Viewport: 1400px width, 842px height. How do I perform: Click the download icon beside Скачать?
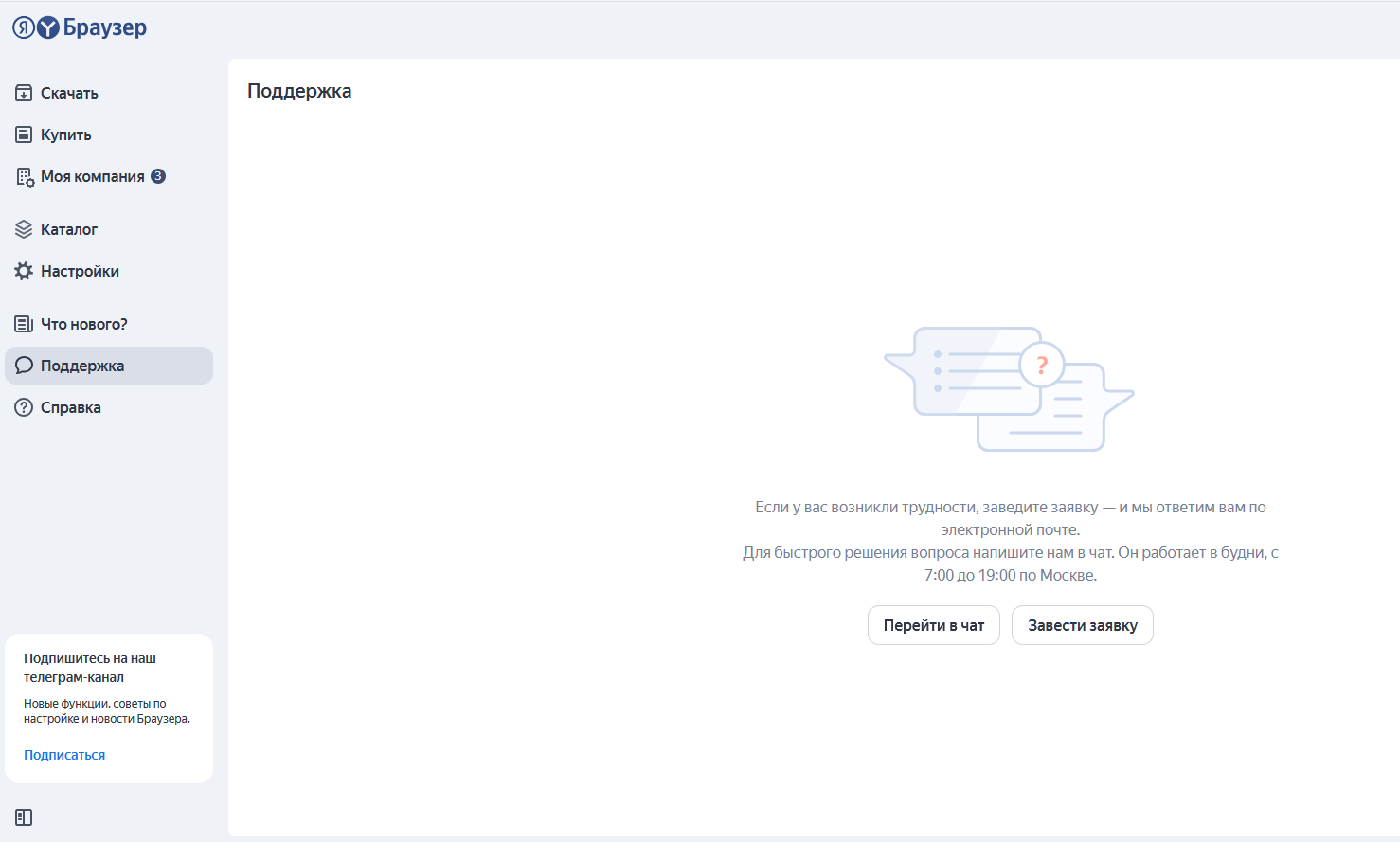click(24, 93)
